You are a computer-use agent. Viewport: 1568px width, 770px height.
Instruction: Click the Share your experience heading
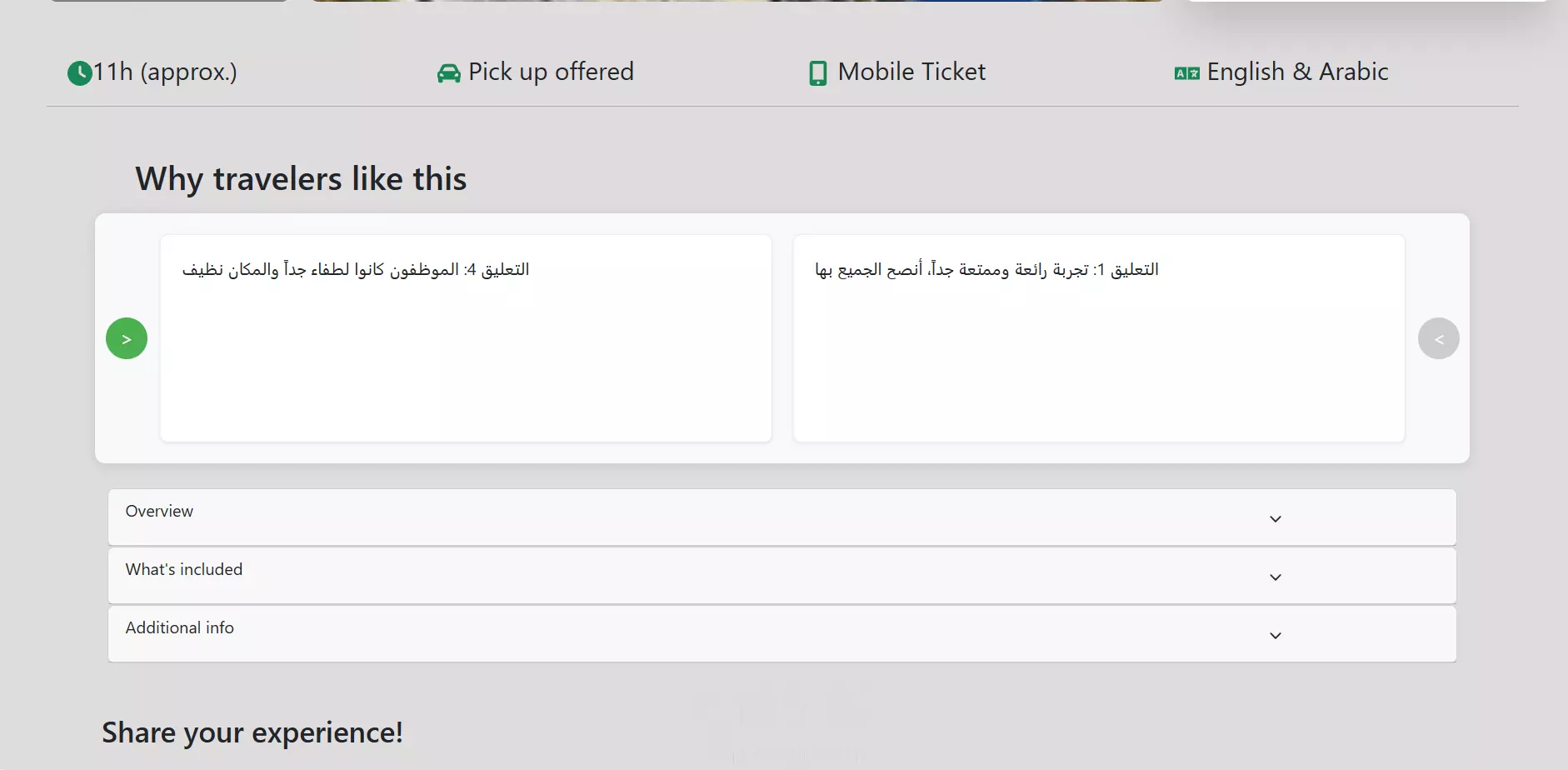(x=252, y=732)
